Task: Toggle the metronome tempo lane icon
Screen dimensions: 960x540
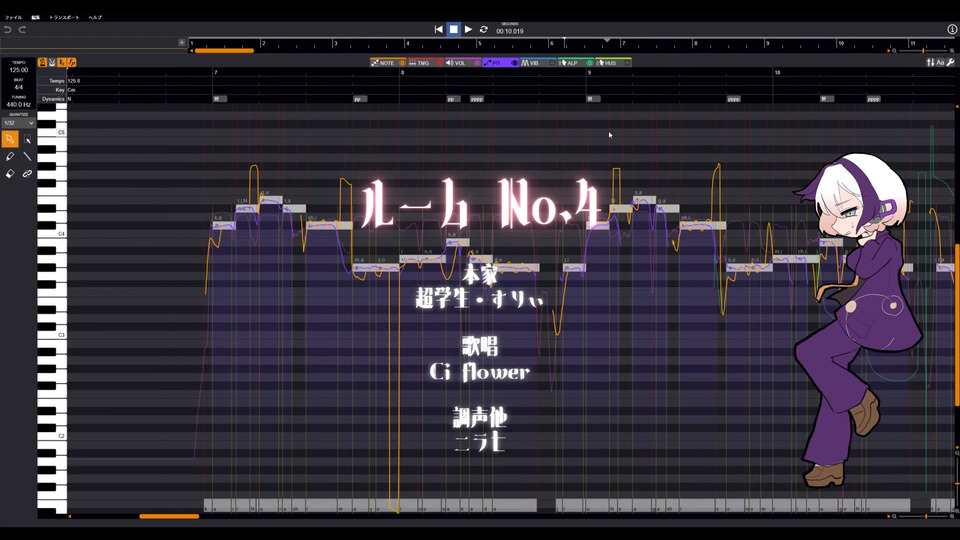Action: (x=42, y=62)
